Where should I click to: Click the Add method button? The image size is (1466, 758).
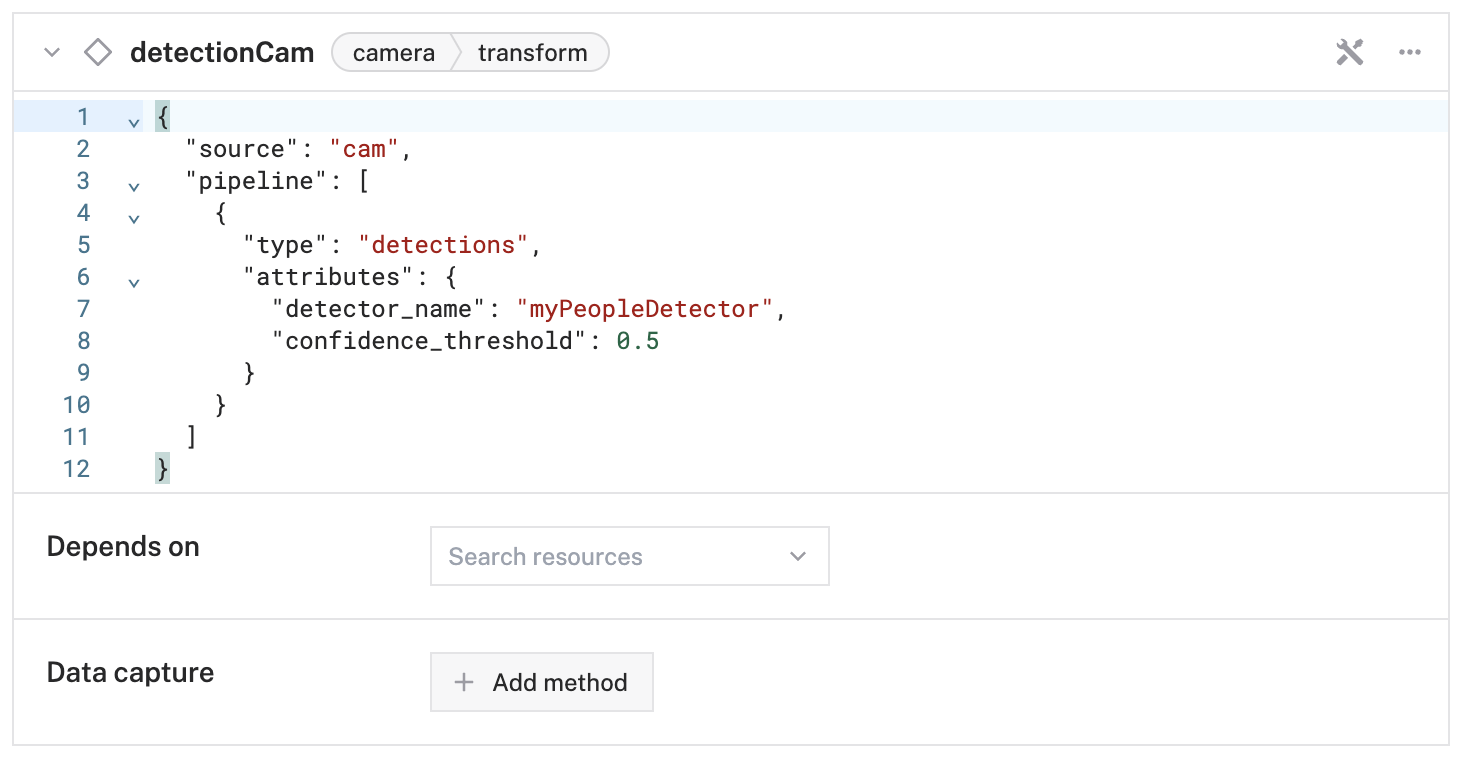[x=542, y=683]
